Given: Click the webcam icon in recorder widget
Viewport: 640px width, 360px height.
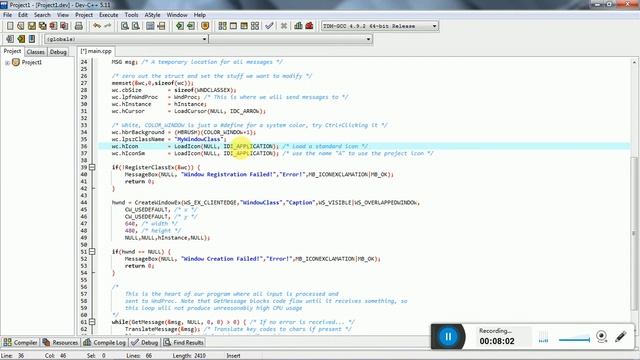Looking at the screenshot, I should (601, 337).
